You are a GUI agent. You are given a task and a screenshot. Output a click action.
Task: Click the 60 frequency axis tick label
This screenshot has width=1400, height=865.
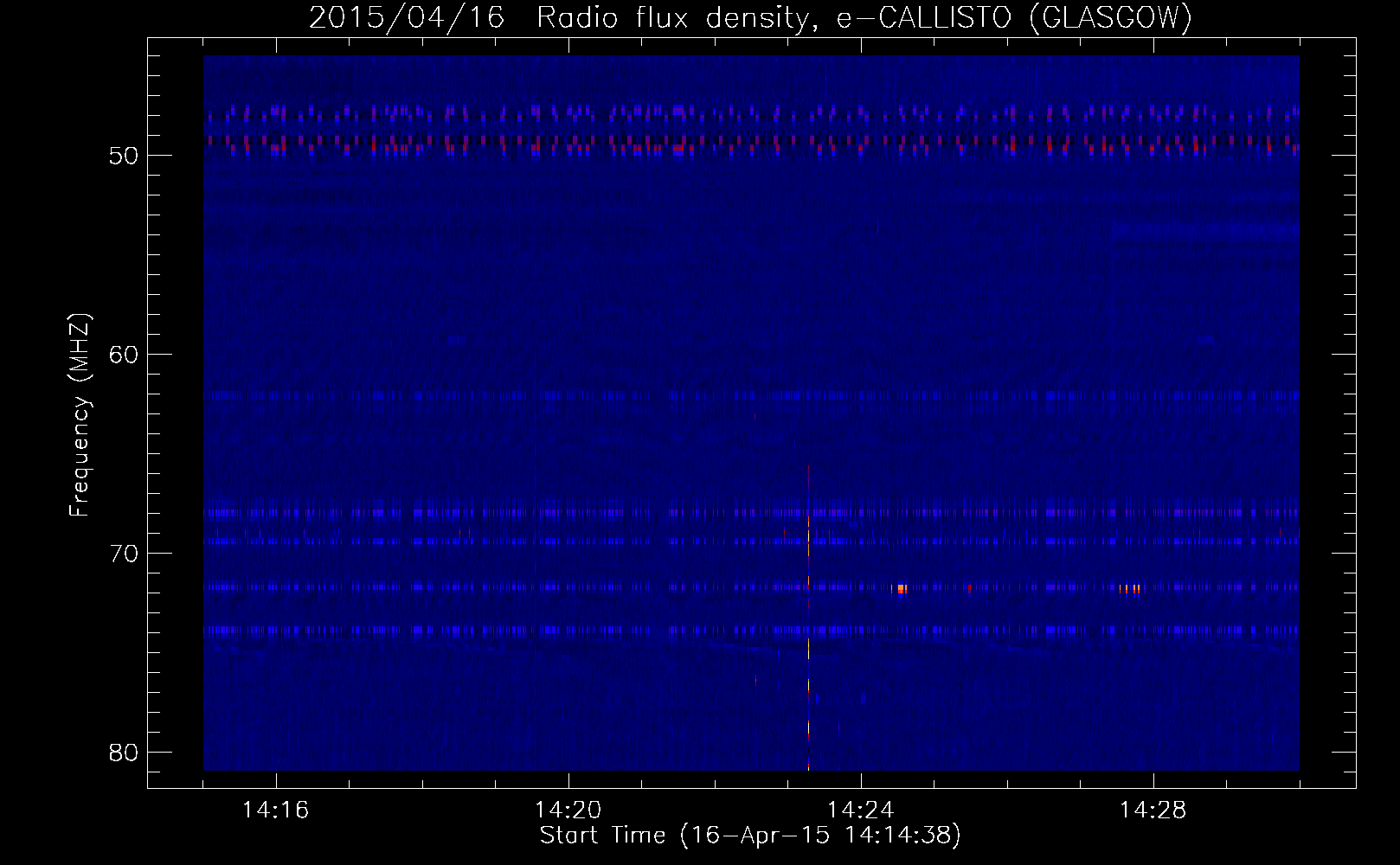point(124,355)
